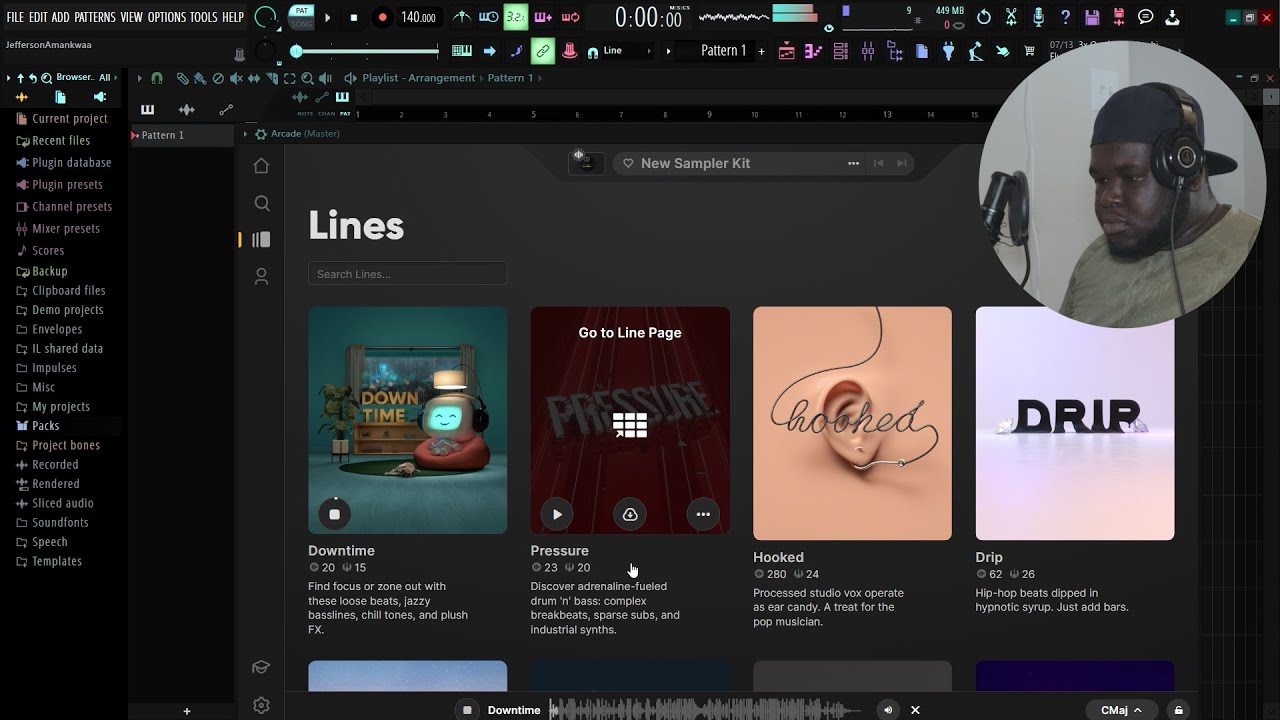Click the song position slider
The height and width of the screenshot is (720, 1280).
tap(366, 51)
